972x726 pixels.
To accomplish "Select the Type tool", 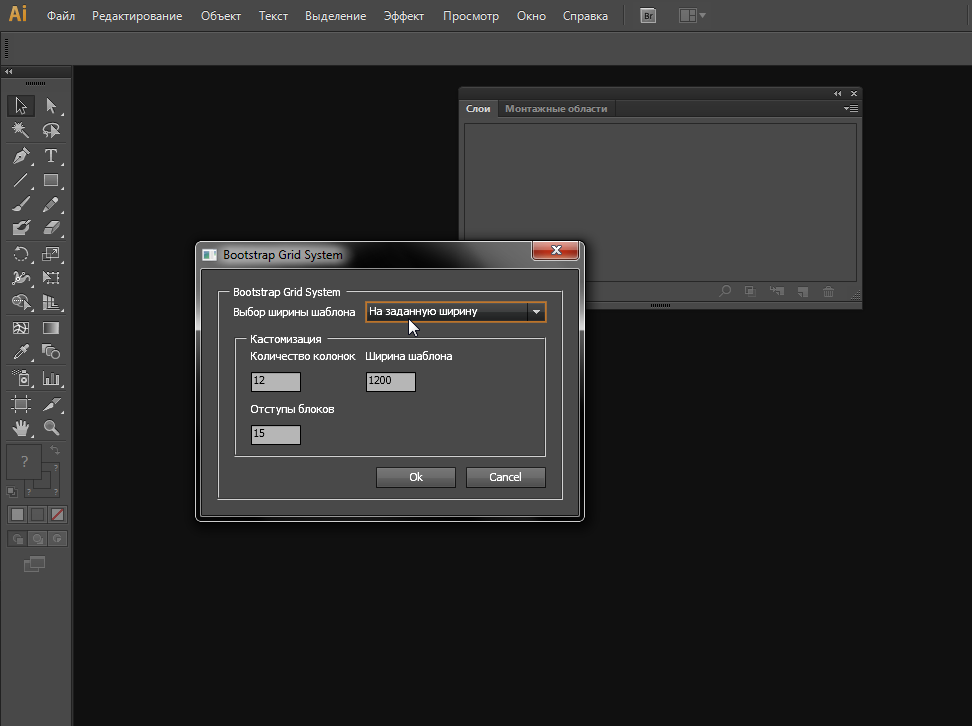I will coord(50,157).
